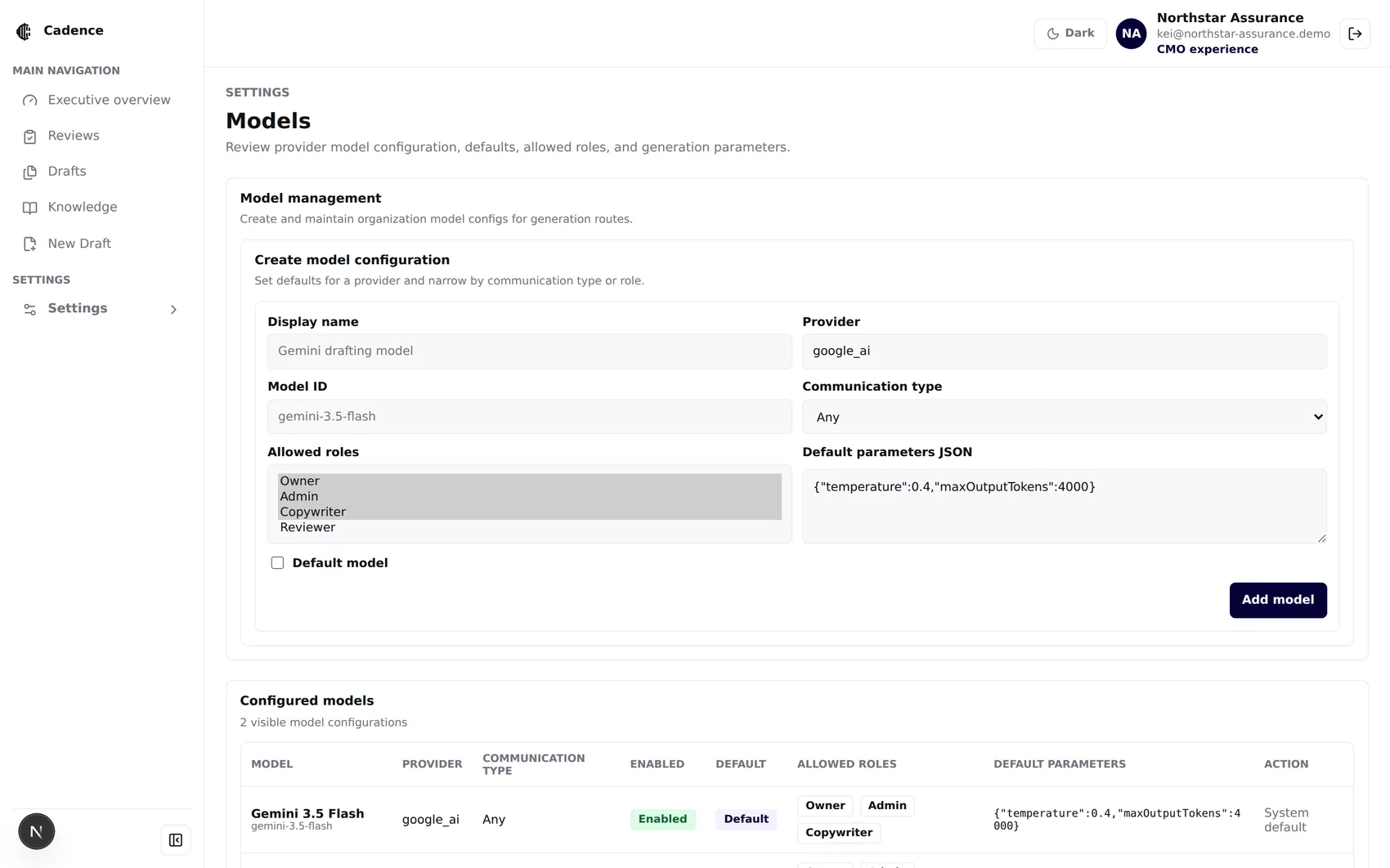Image resolution: width=1390 pixels, height=868 pixels.
Task: Click the Cadence brand name
Action: click(74, 30)
